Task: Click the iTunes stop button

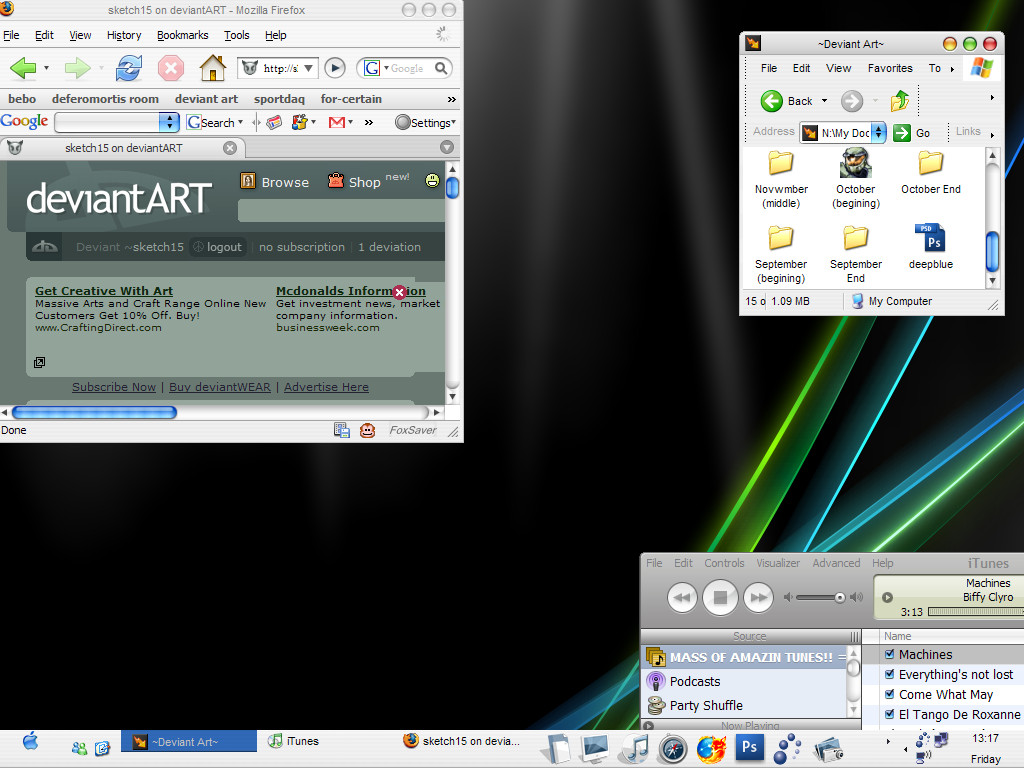Action: tap(720, 597)
